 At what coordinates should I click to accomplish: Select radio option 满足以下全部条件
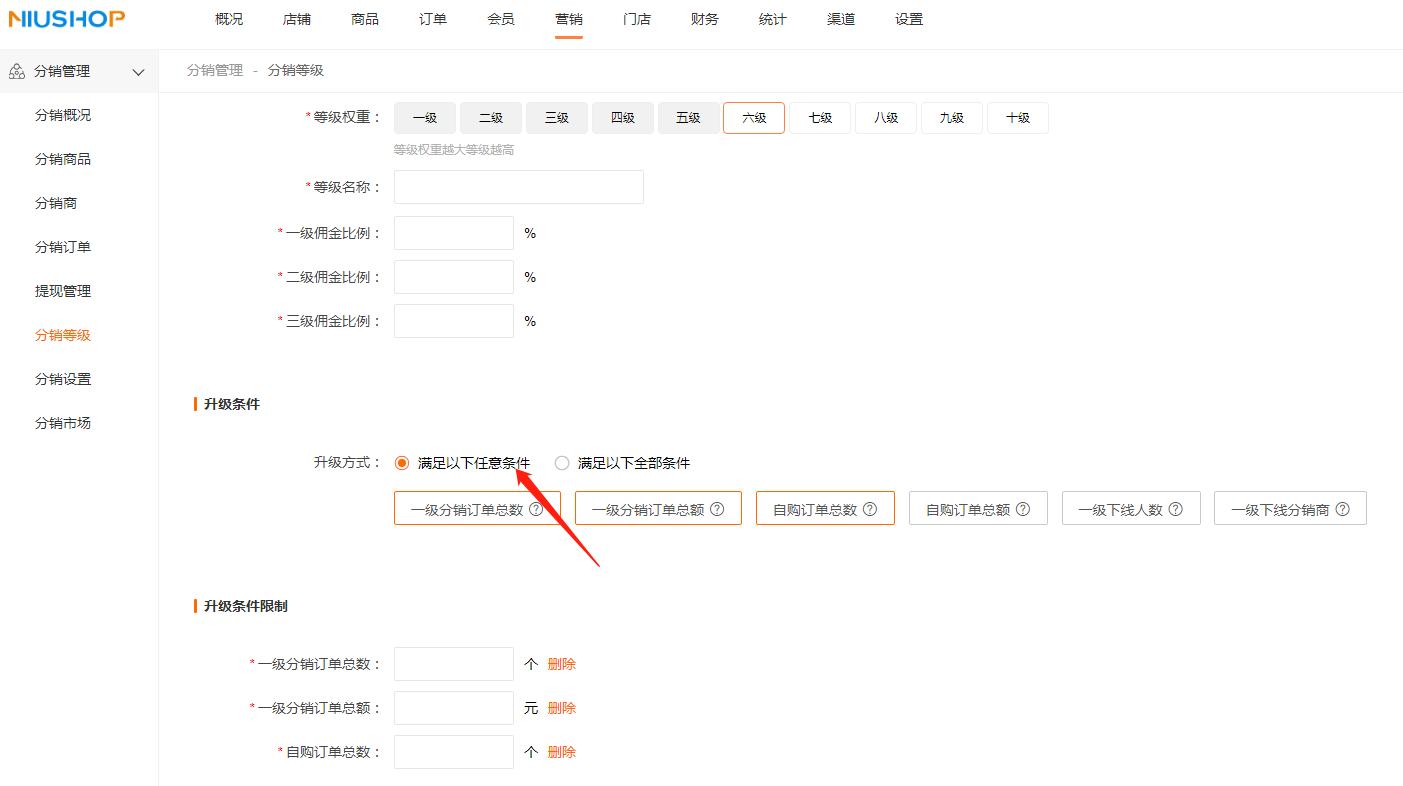(x=561, y=462)
